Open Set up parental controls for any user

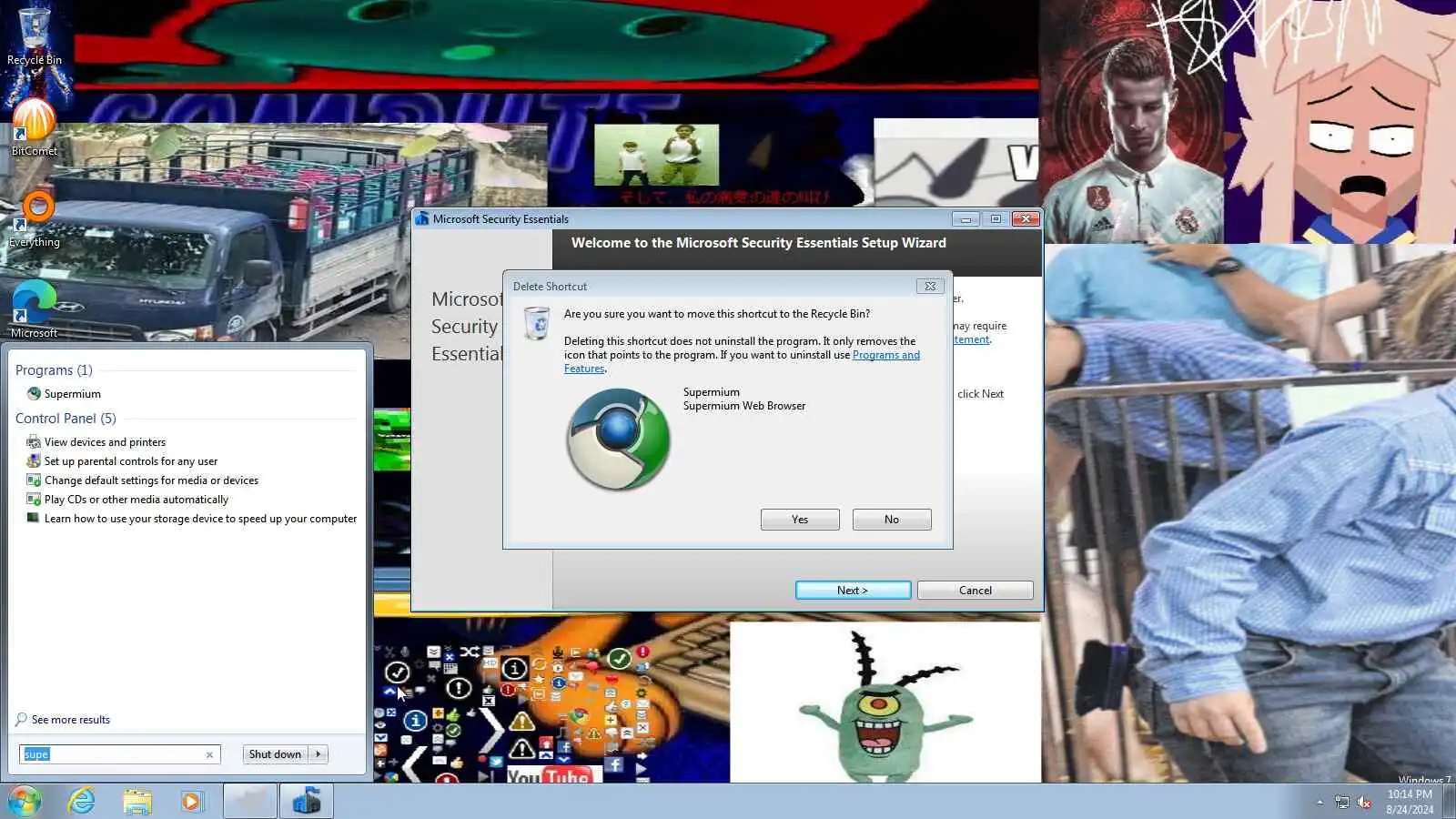tap(131, 461)
